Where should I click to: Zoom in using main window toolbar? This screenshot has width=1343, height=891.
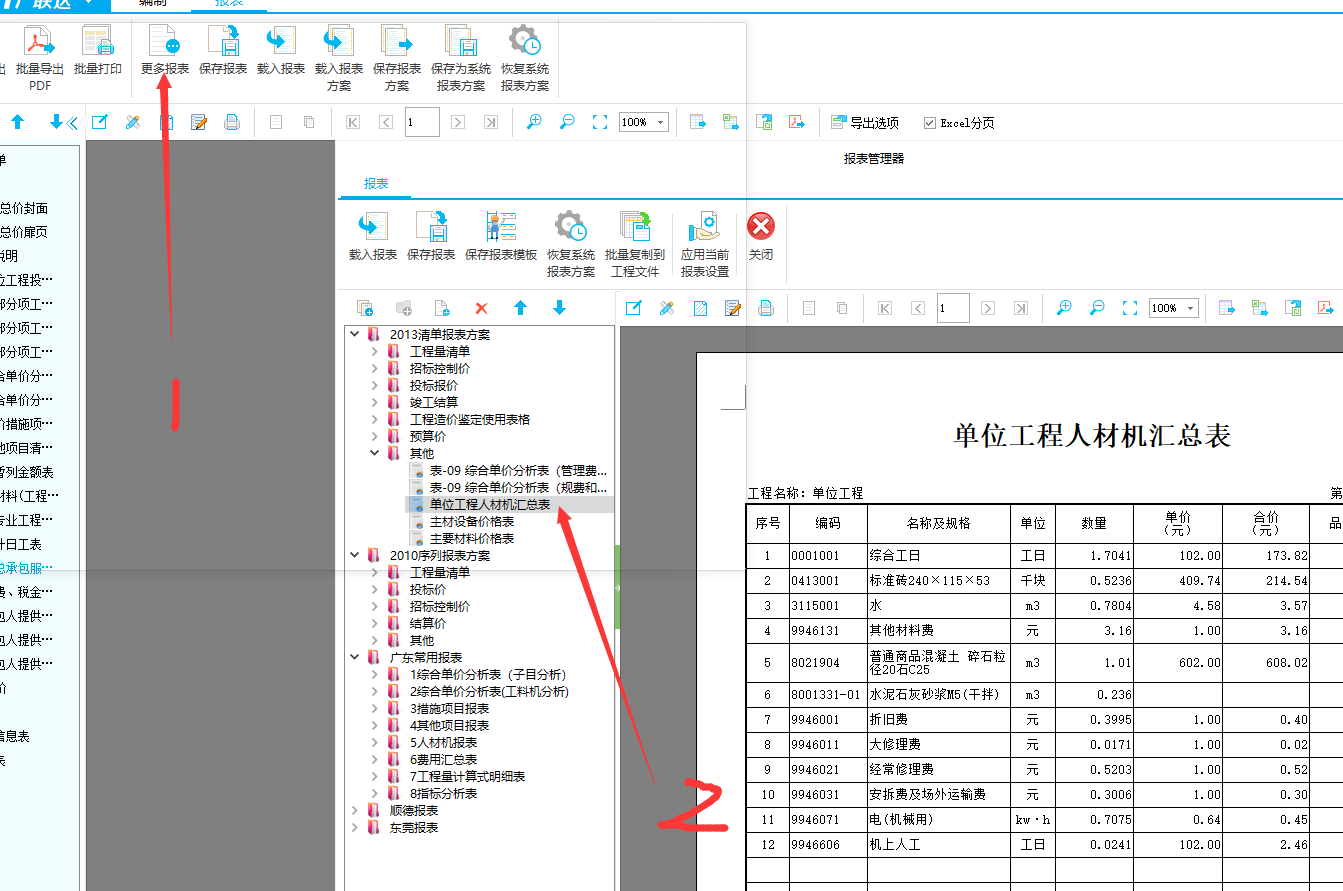point(534,122)
